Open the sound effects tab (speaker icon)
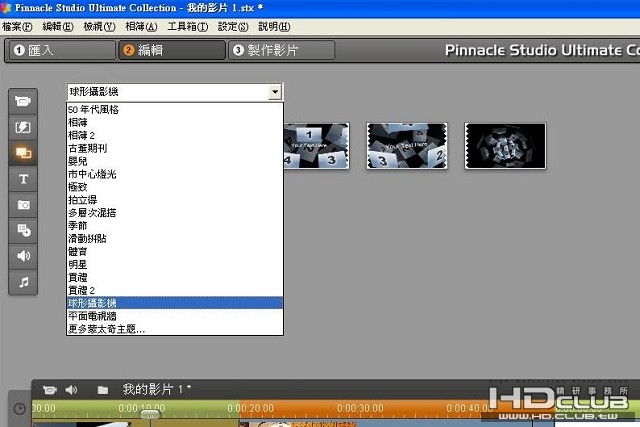This screenshot has width=640, height=427. (x=23, y=256)
